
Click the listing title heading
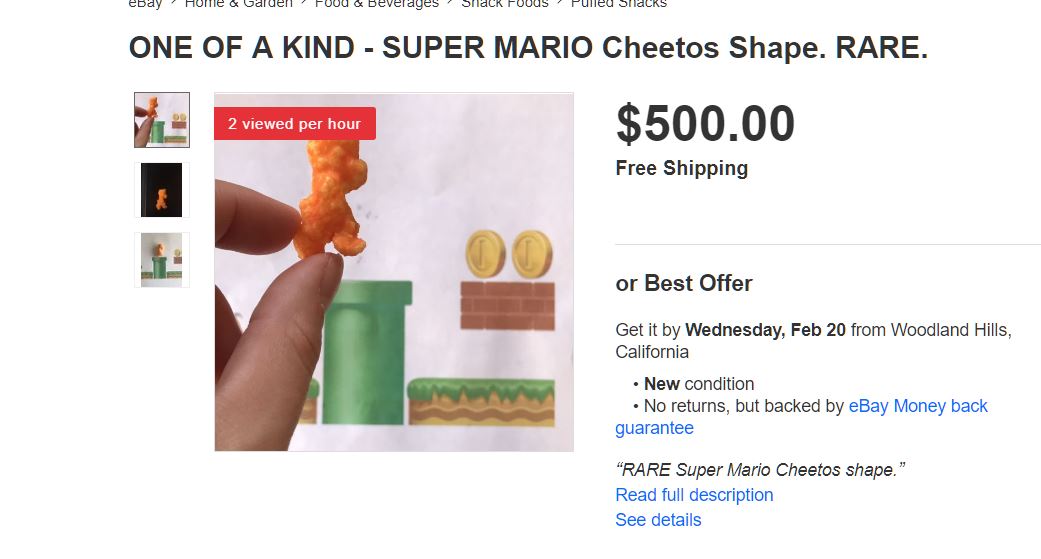click(528, 49)
